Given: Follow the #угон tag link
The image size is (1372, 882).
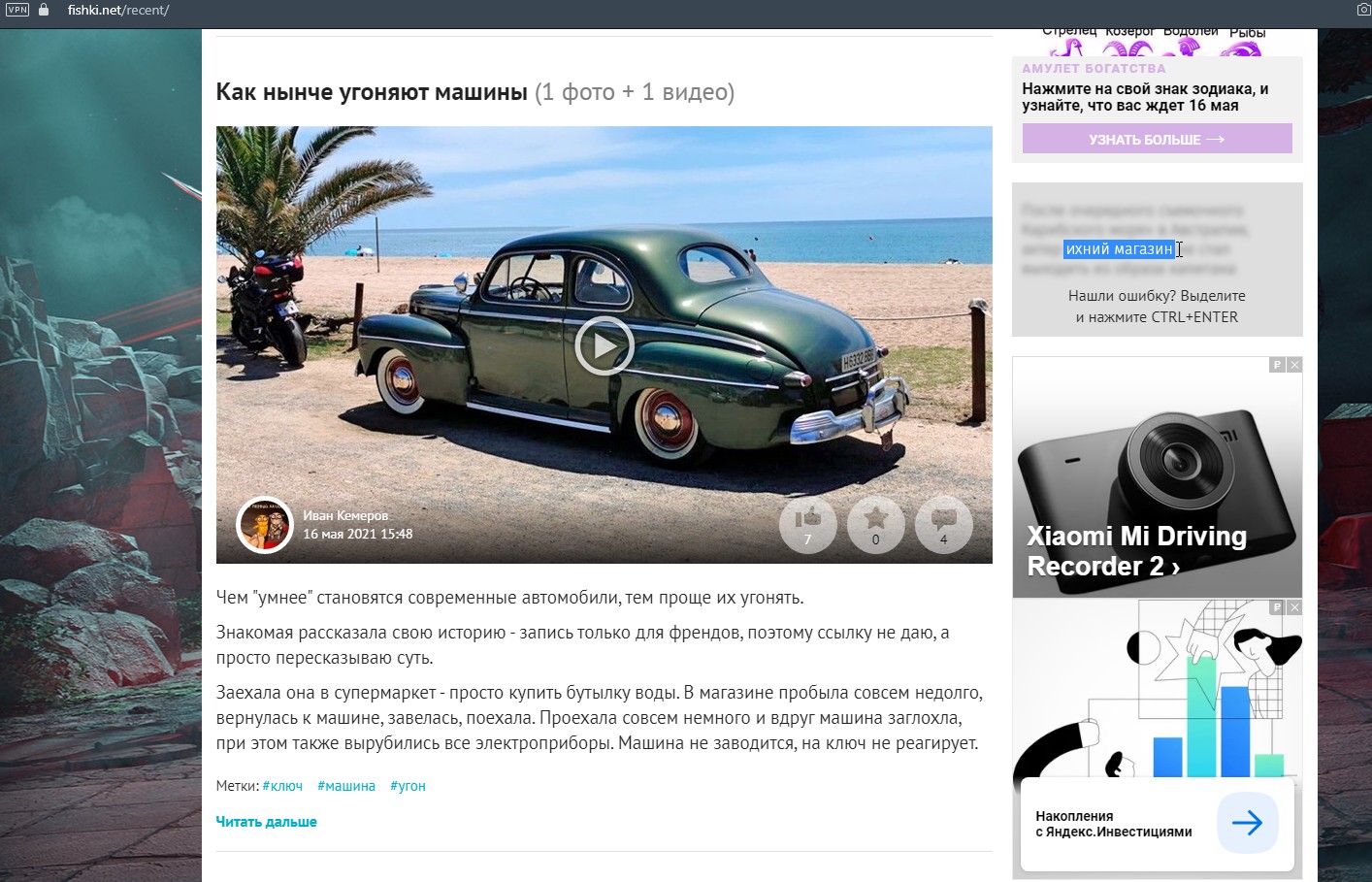Looking at the screenshot, I should (408, 786).
